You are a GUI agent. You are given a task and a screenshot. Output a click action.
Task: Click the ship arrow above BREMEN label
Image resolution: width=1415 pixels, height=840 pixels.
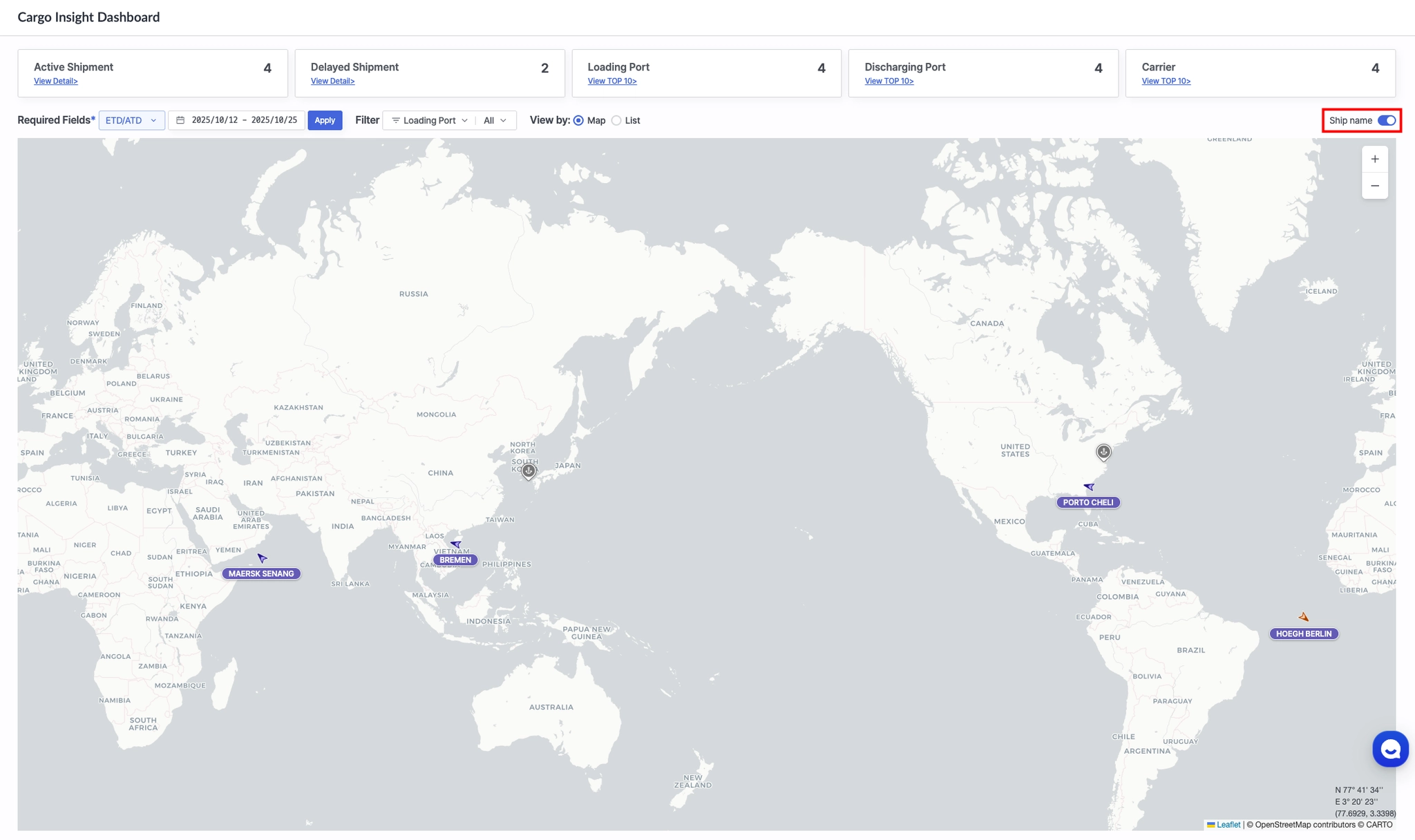tap(455, 544)
